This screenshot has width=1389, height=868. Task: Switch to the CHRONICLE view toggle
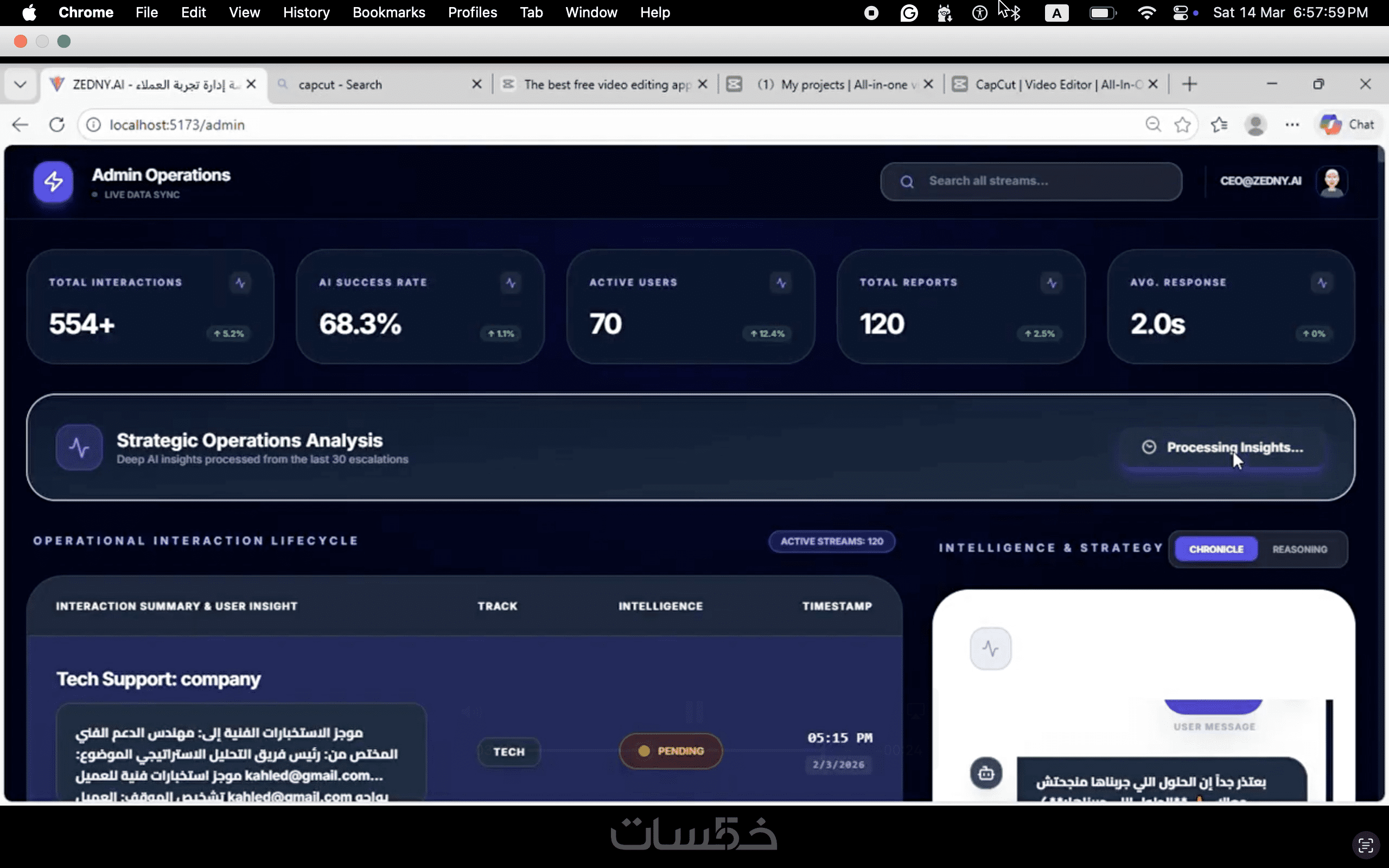coord(1216,550)
